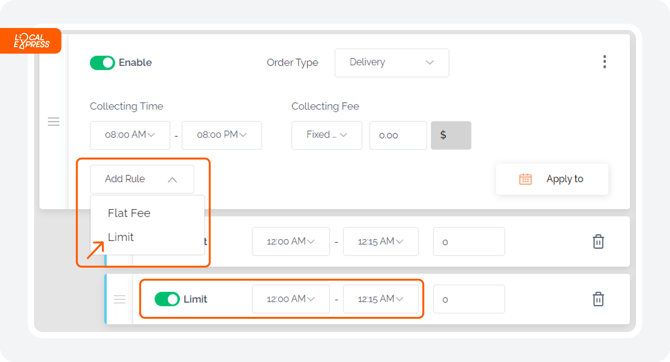Viewport: 670px width, 362px height.
Task: Grab the drag handle of the Limit row
Action: point(120,299)
